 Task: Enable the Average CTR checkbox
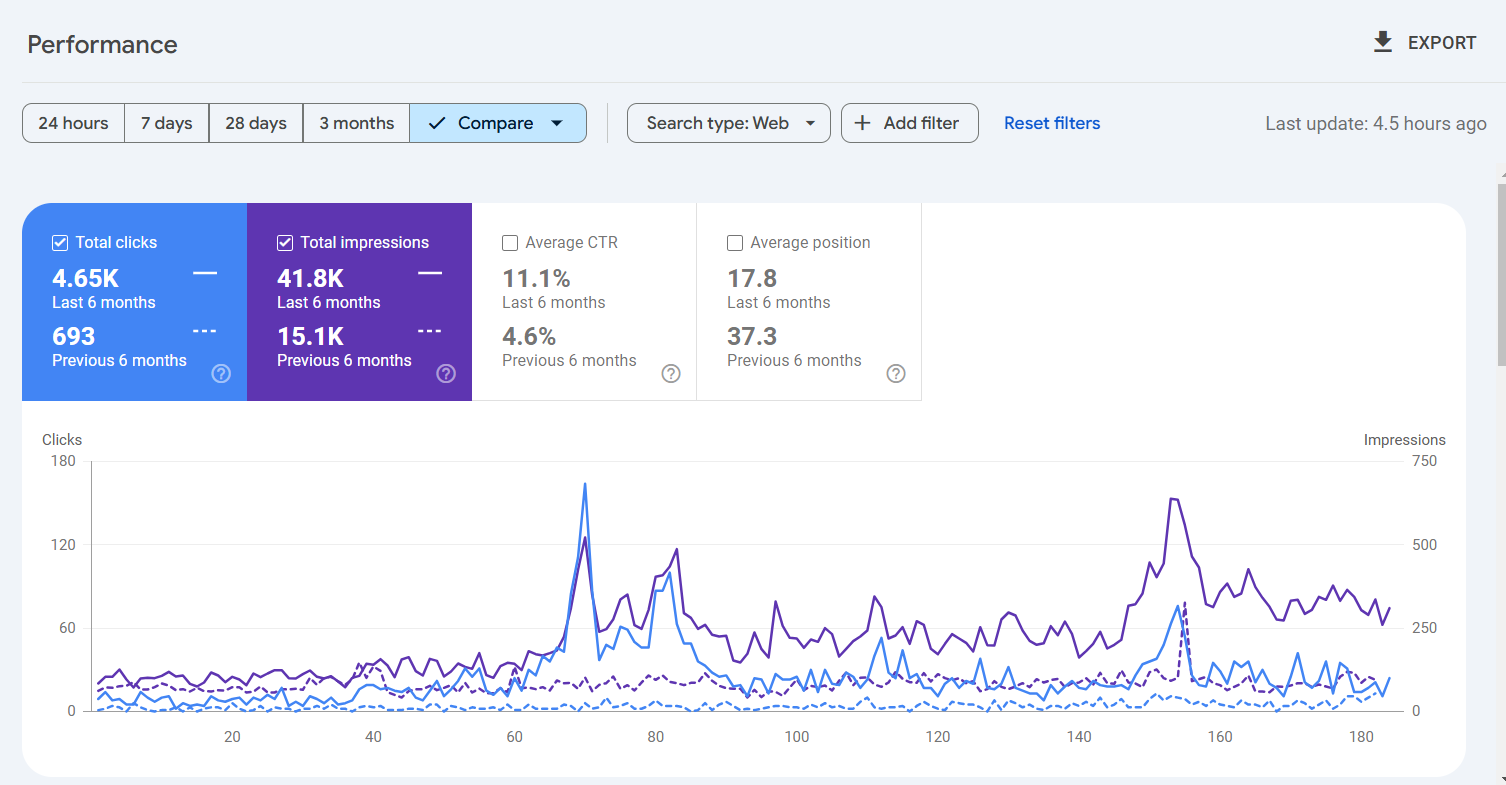510,242
